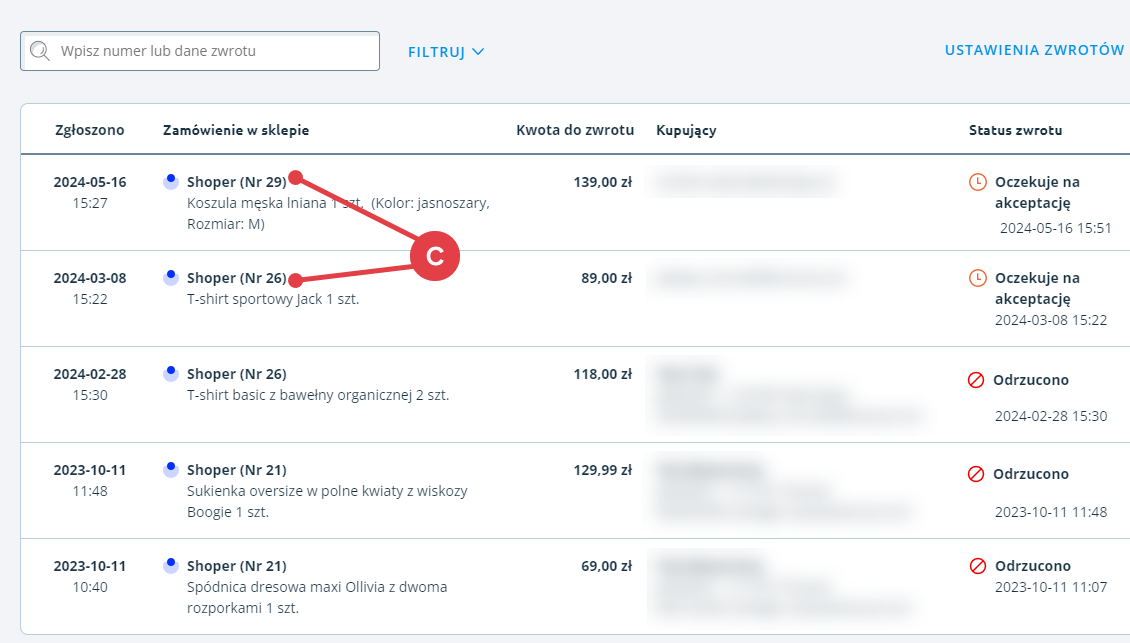Expand the FILTRUJ dropdown
The image size is (1130, 643).
(445, 52)
